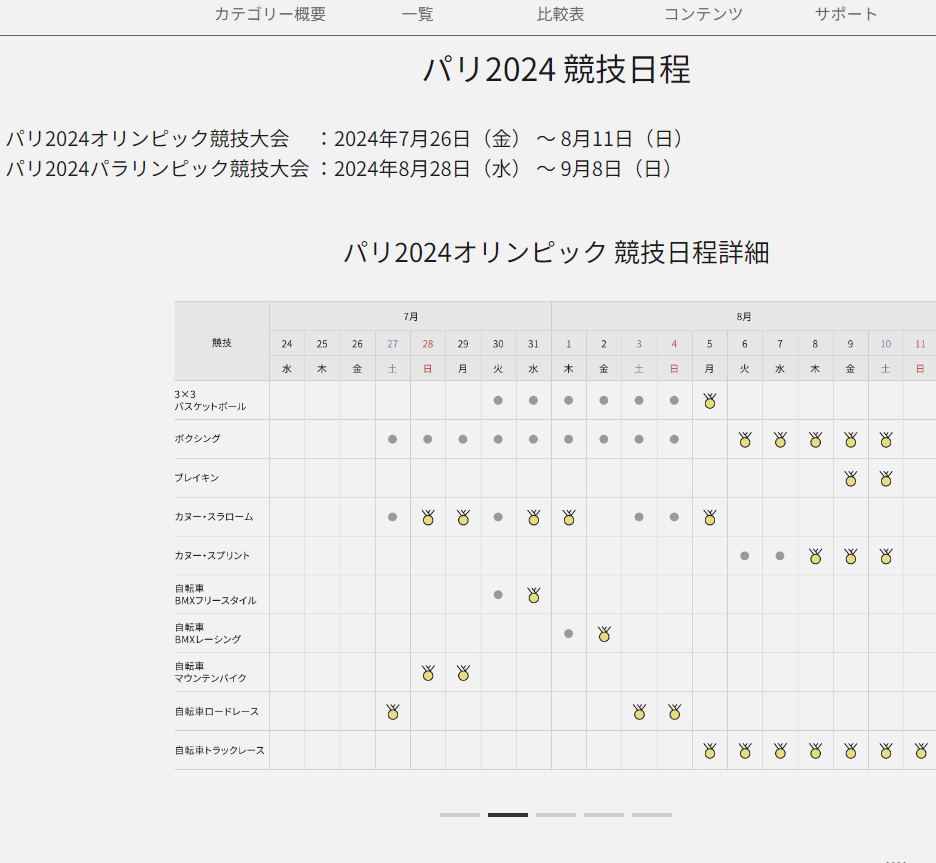Click Track Race medal icon on August 11
Image resolution: width=936 pixels, height=863 pixels.
tap(920, 750)
